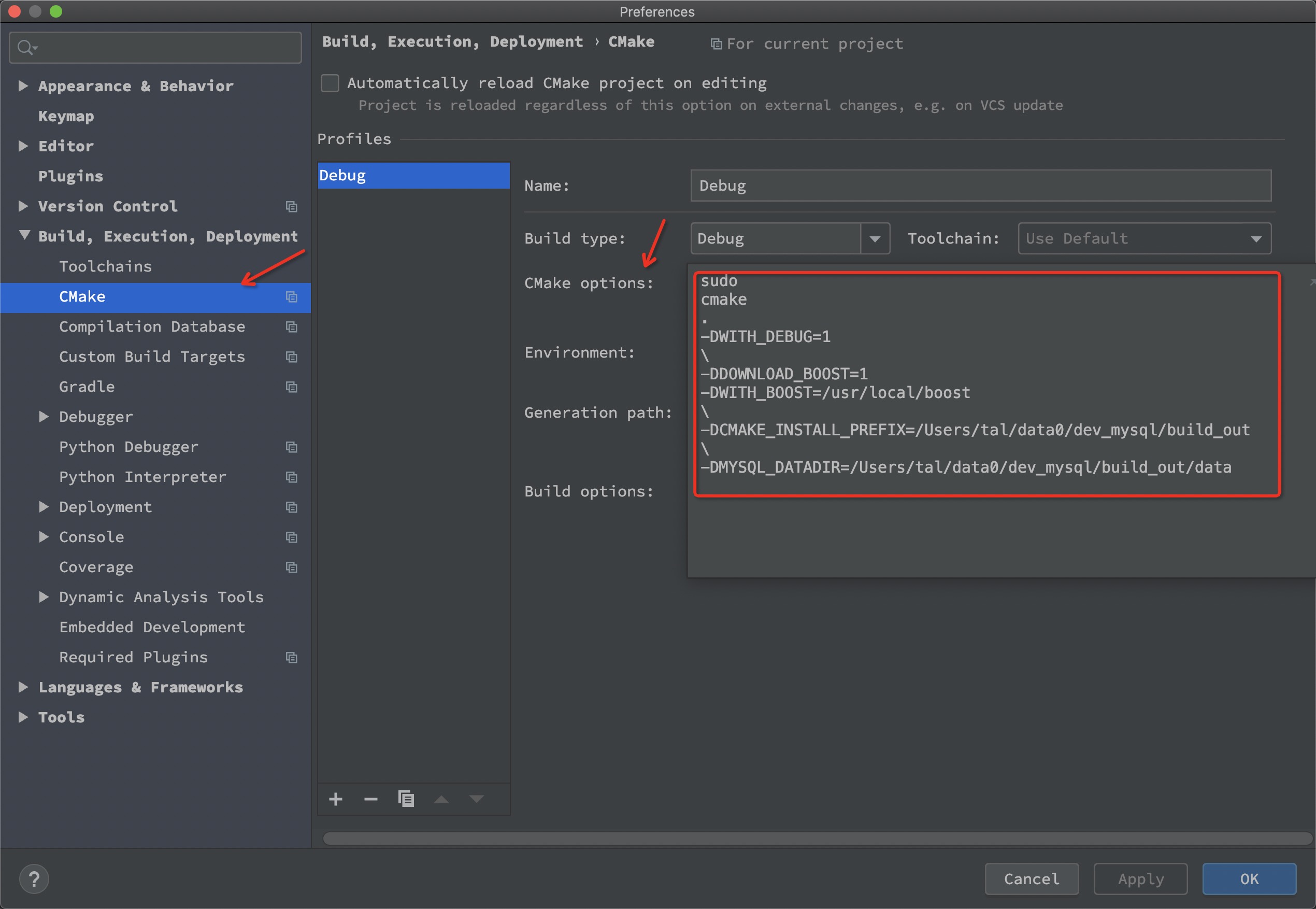The width and height of the screenshot is (1316, 909).
Task: Click the move profile up arrow
Action: click(x=441, y=800)
